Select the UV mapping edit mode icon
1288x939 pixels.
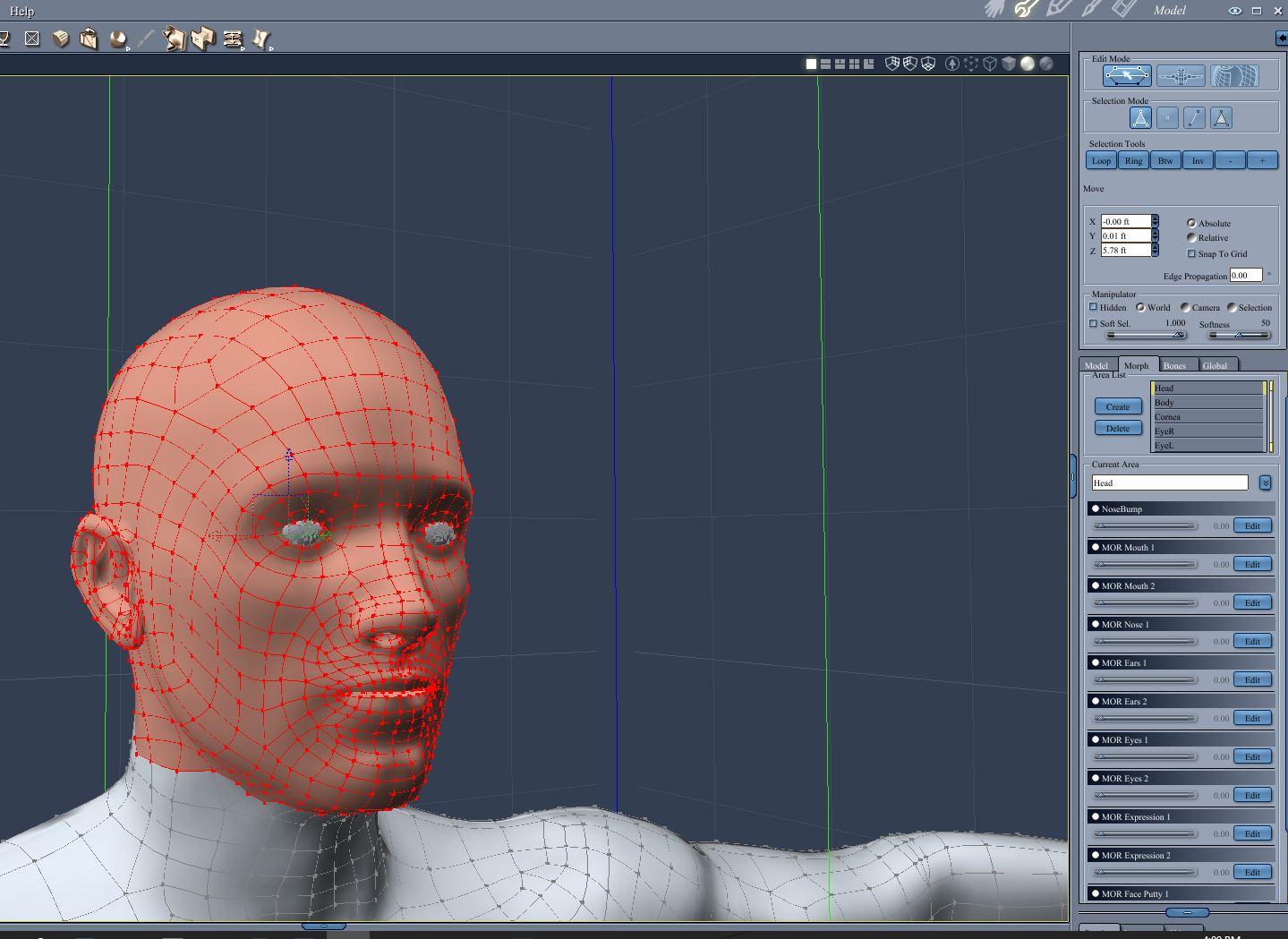click(1234, 76)
